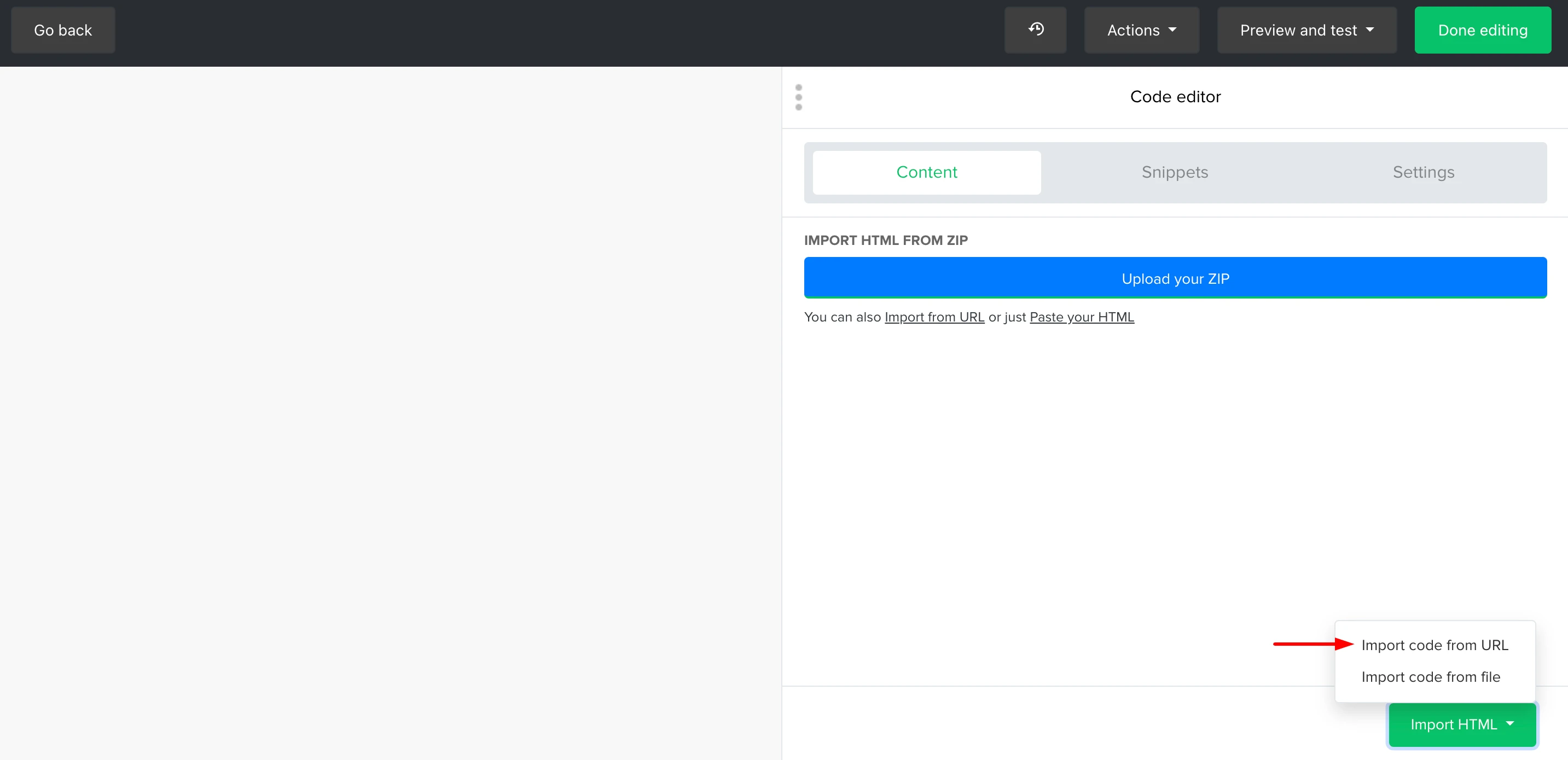
Task: Open the version history clock icon
Action: point(1035,30)
